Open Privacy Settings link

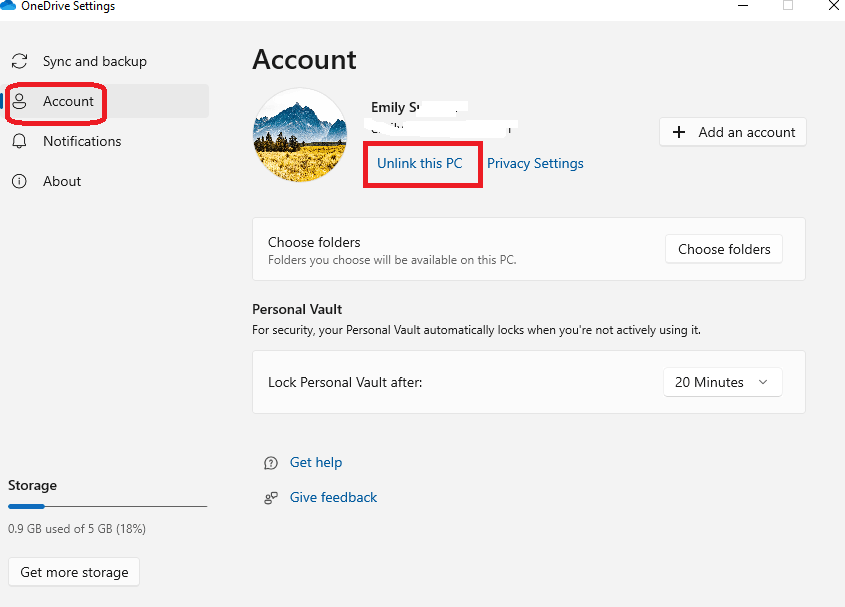(535, 163)
